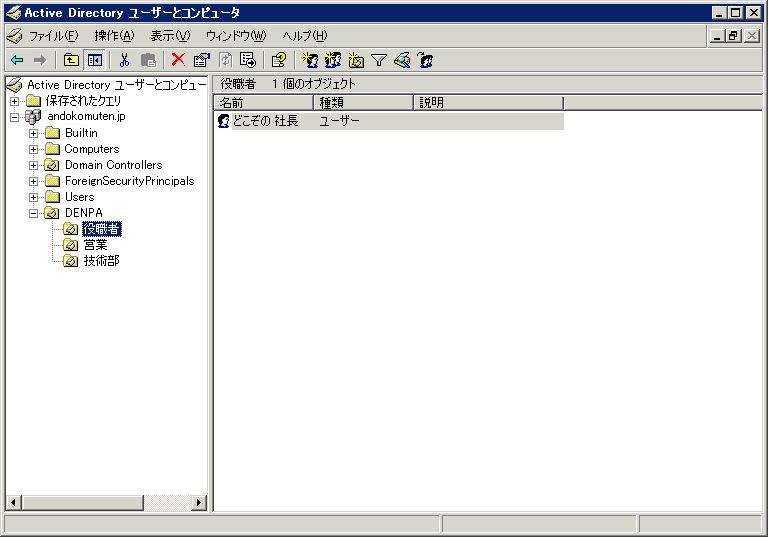Click the title bar application icon
Viewport: 768px width, 537px height.
click(x=13, y=13)
